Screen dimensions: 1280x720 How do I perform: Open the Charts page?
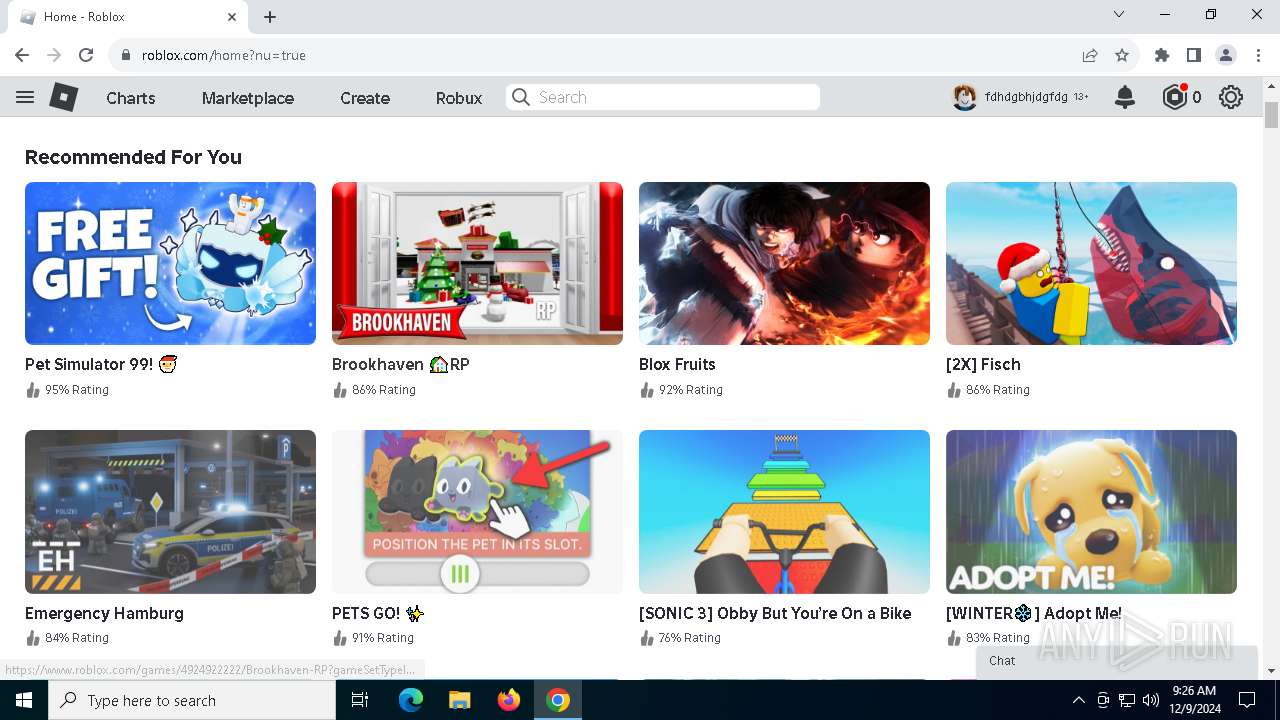pyautogui.click(x=131, y=98)
